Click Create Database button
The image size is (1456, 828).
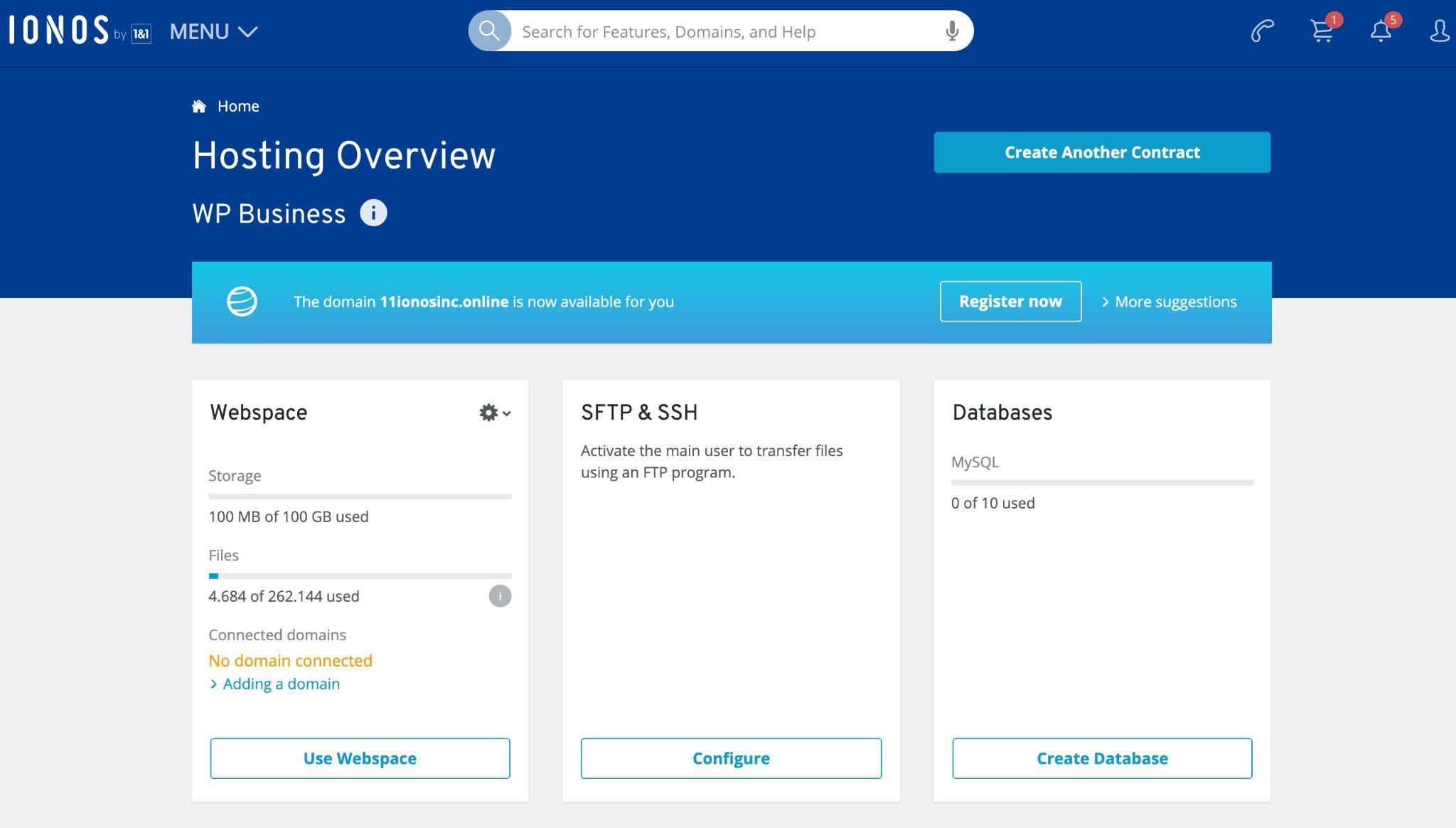pyautogui.click(x=1102, y=758)
